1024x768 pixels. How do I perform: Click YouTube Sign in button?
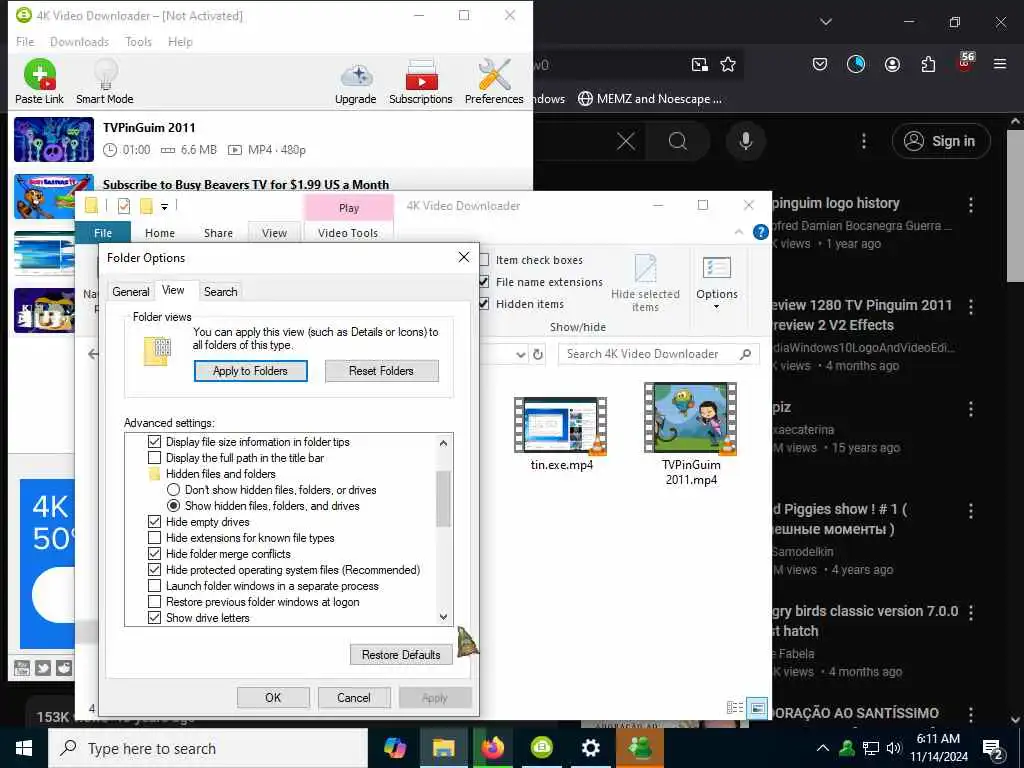coord(940,141)
